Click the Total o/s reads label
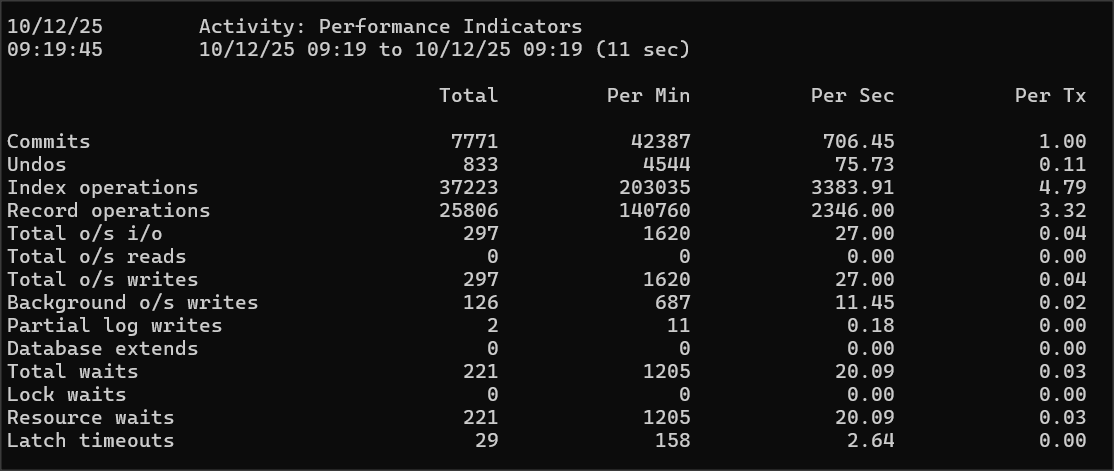The image size is (1114, 471). [97, 257]
